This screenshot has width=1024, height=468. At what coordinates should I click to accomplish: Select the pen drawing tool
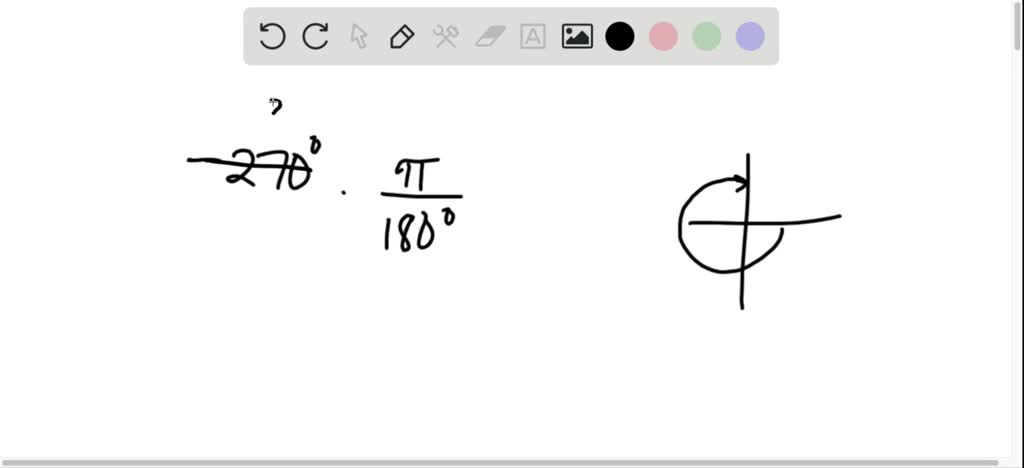[402, 36]
